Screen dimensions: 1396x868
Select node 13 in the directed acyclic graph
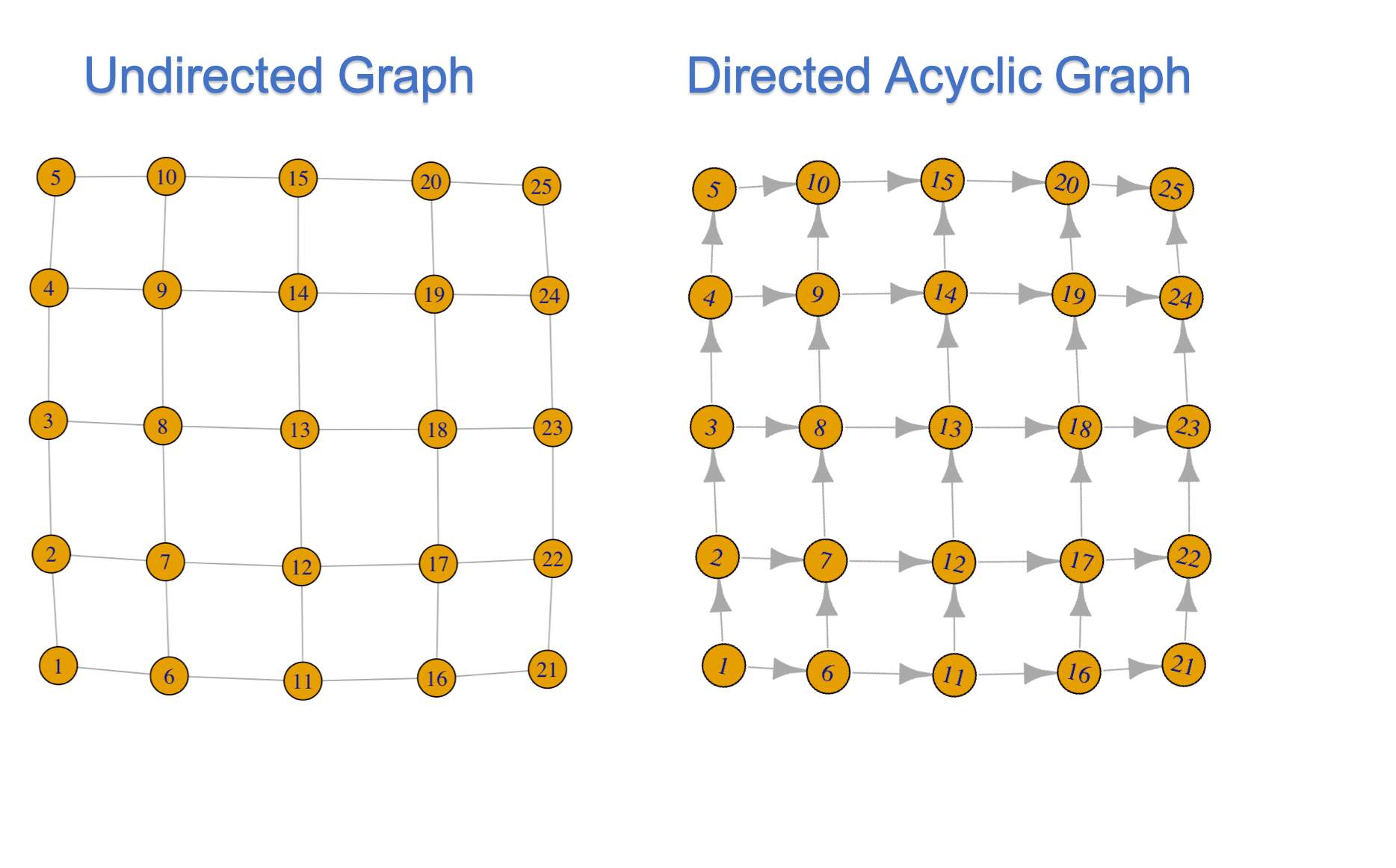click(x=951, y=427)
